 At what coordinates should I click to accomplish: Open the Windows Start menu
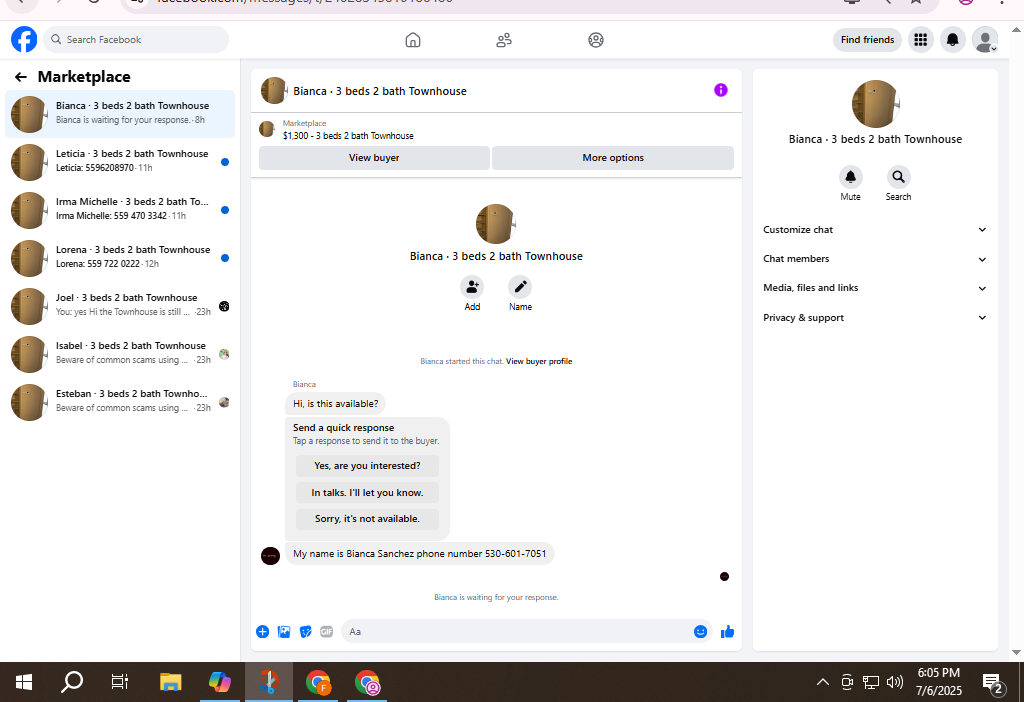(x=24, y=682)
